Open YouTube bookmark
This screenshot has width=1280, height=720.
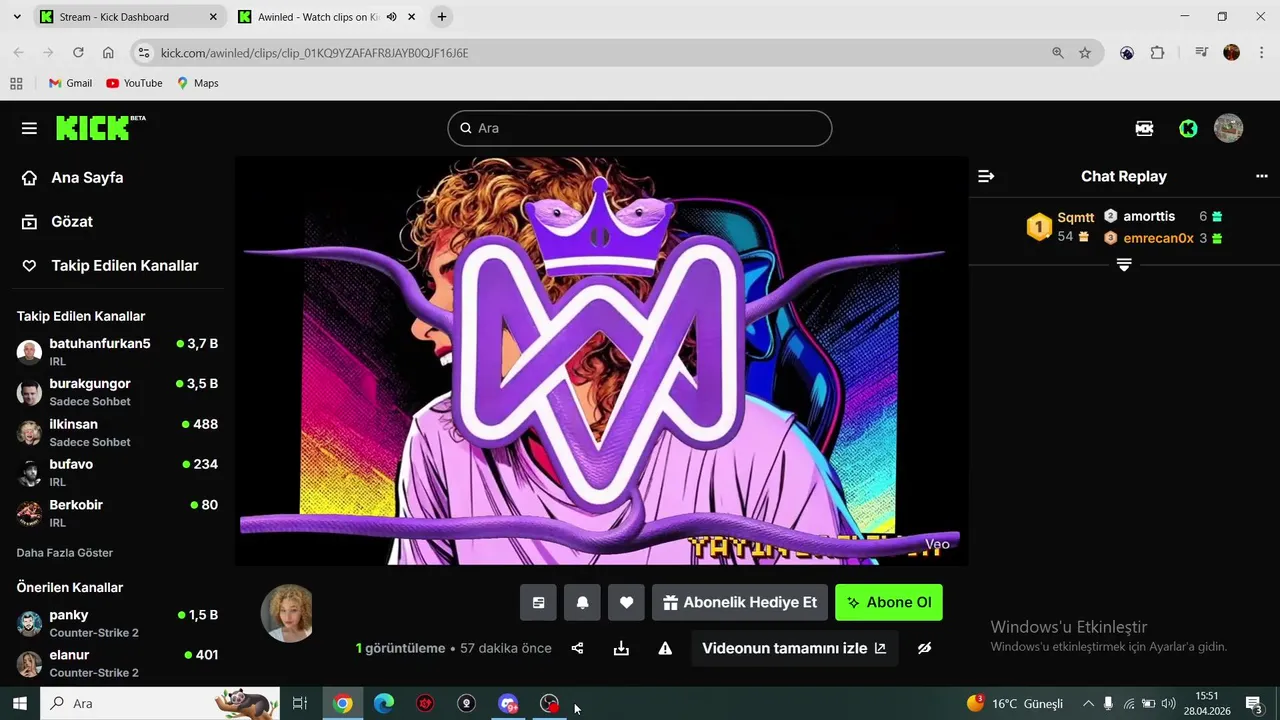(134, 83)
